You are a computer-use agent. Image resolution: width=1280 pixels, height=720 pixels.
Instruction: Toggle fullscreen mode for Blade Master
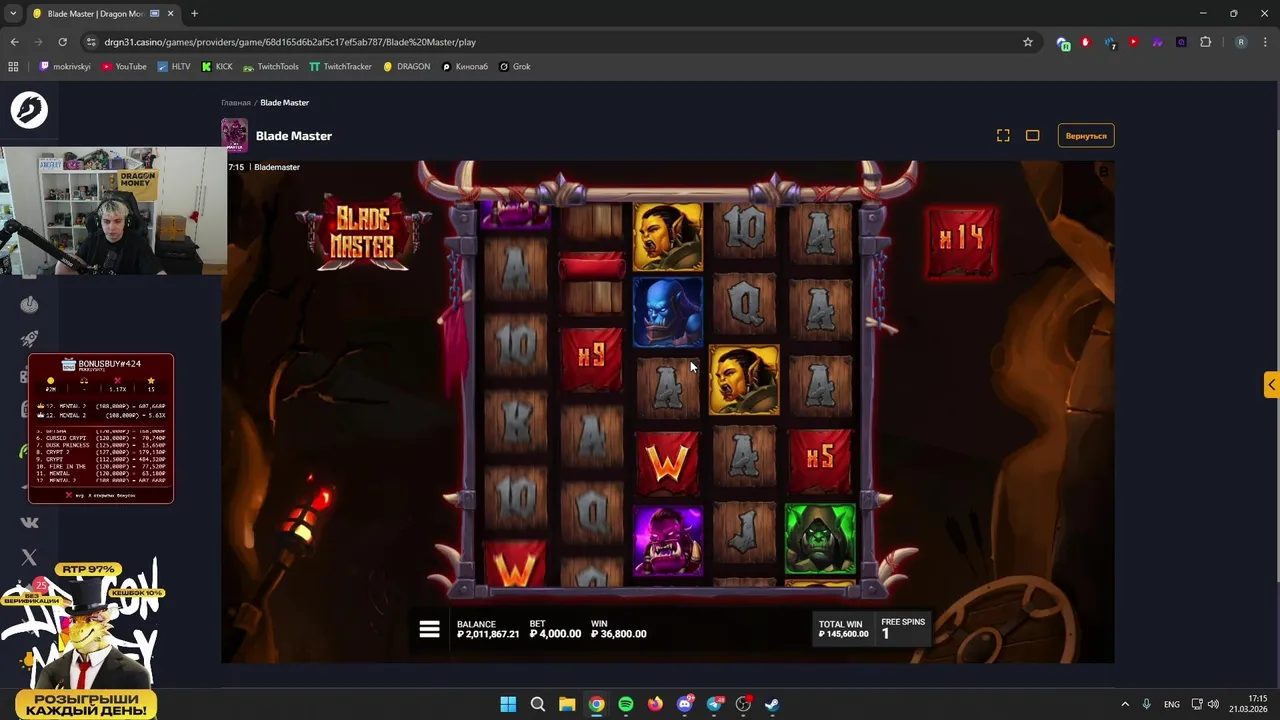pos(1003,135)
